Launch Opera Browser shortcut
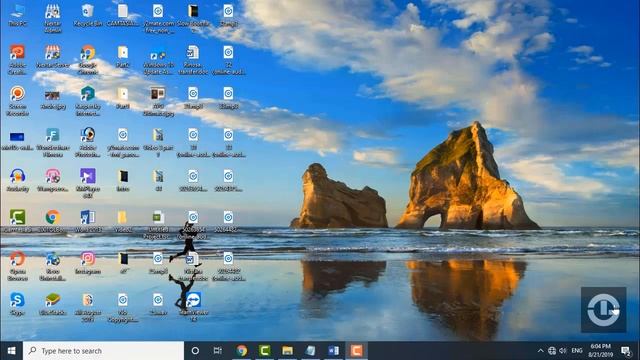This screenshot has height=360, width=640. click(x=18, y=266)
